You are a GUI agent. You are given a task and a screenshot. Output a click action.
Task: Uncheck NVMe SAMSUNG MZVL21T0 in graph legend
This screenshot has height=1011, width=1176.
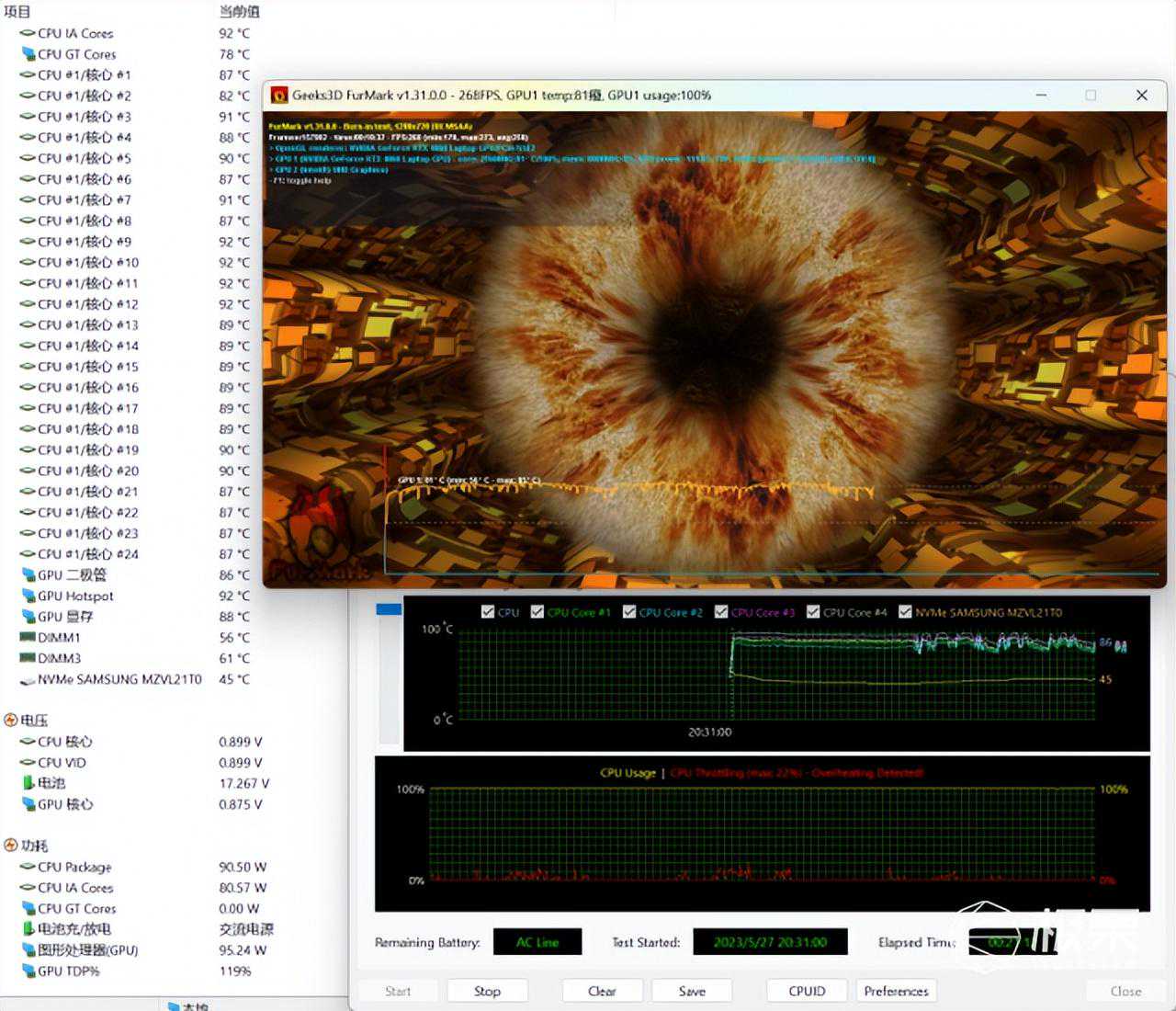click(x=905, y=612)
